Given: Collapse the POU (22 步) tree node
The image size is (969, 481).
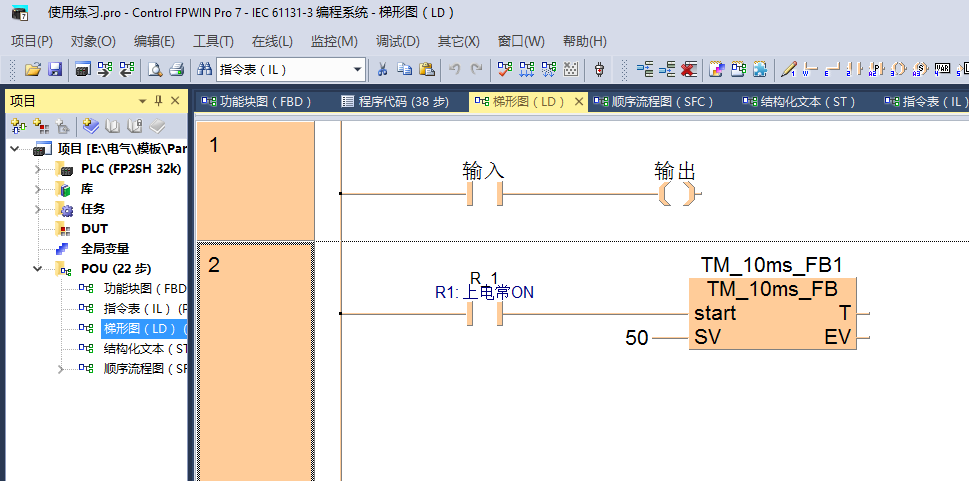Looking at the screenshot, I should (x=38, y=269).
